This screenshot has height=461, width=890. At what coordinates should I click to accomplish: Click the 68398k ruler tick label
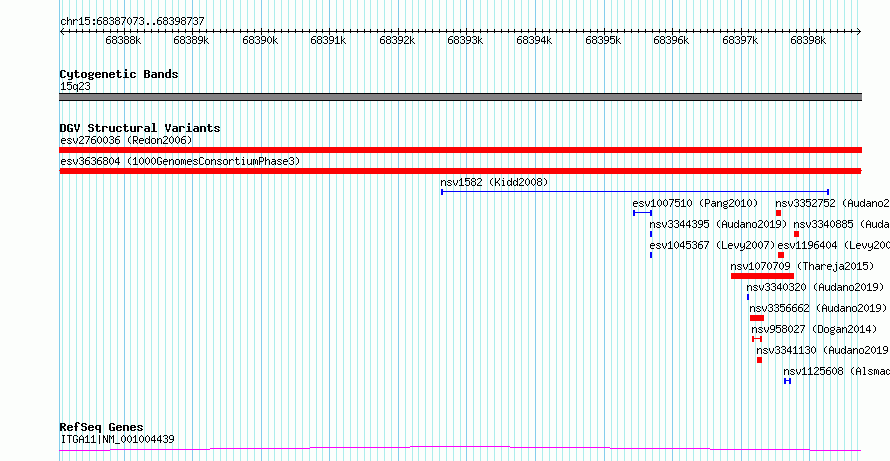(808, 41)
